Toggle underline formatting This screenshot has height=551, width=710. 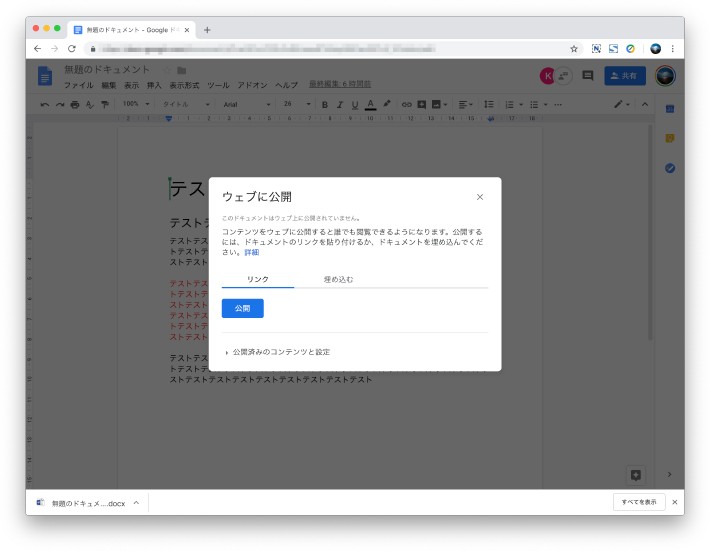(x=355, y=105)
